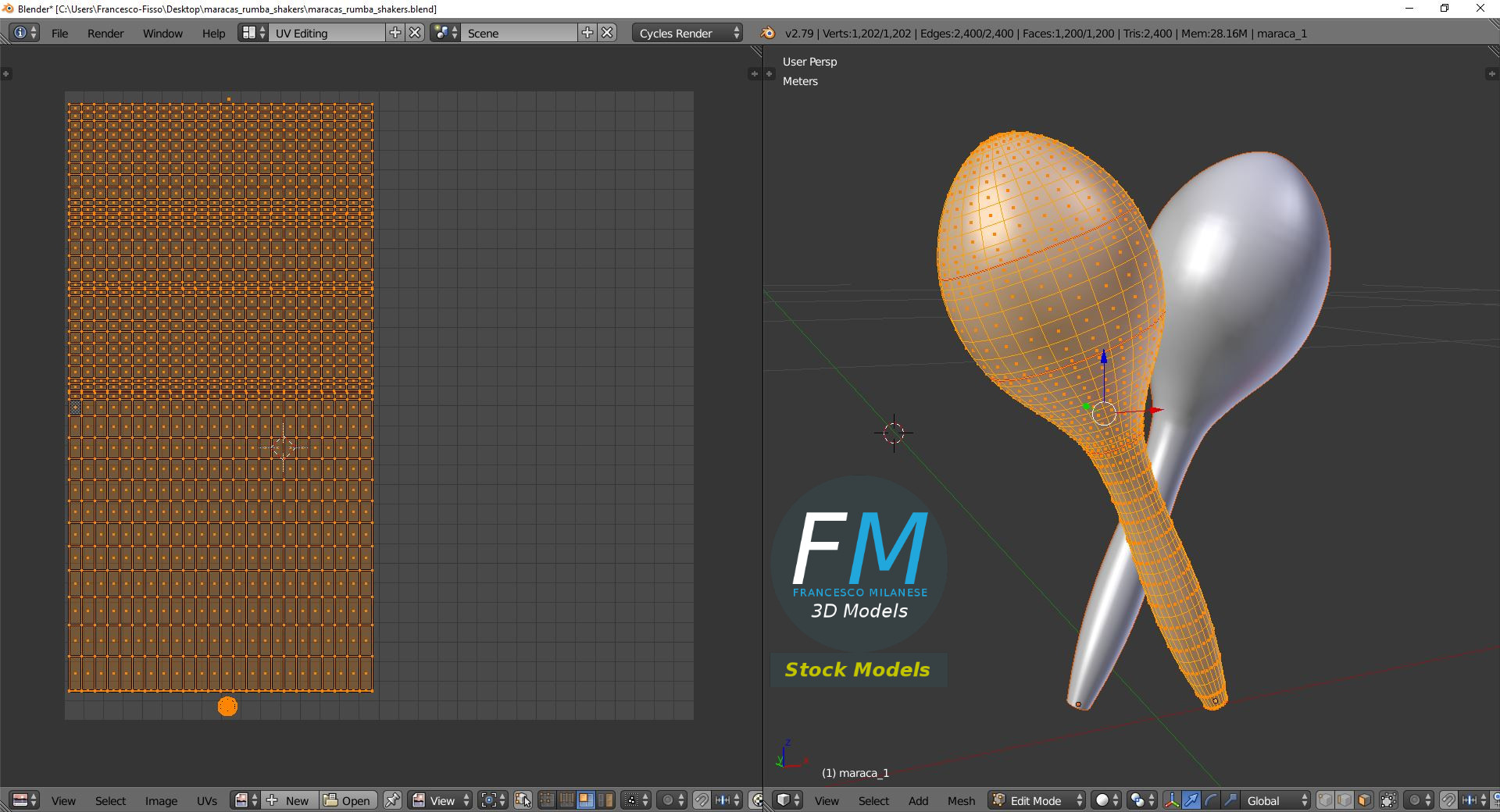Open UV proportional editing dropdown
Viewport: 1500px width, 812px height.
click(x=673, y=800)
